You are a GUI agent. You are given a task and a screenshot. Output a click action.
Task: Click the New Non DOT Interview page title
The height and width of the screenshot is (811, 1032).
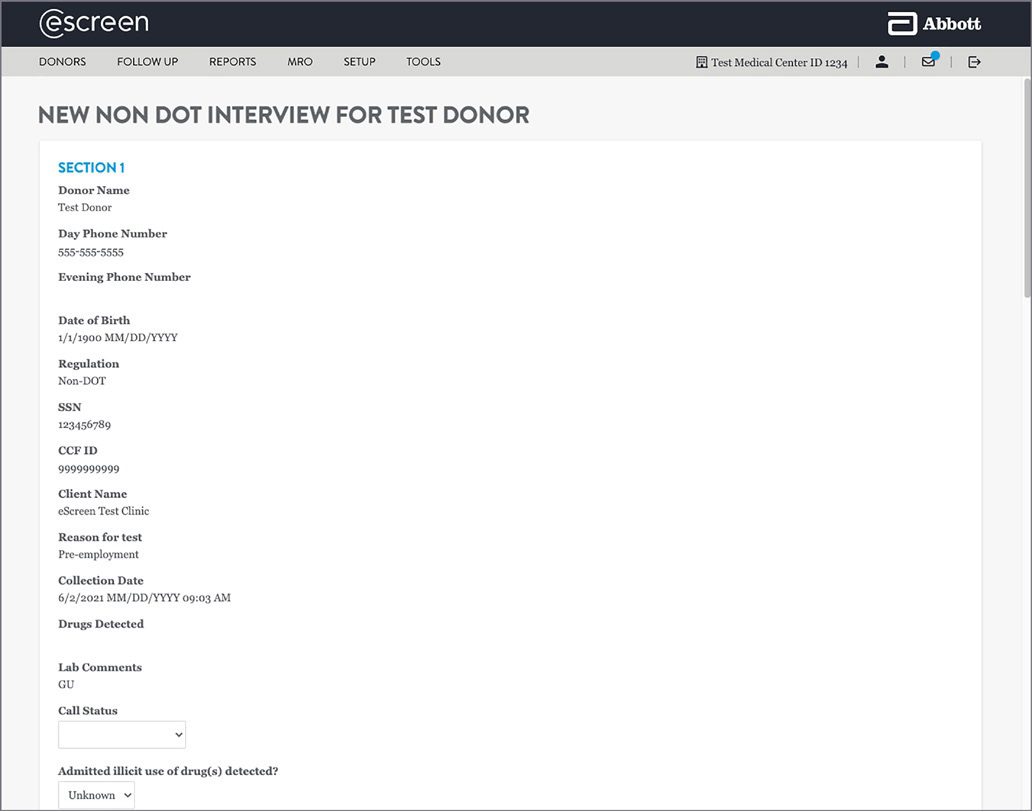pos(284,115)
